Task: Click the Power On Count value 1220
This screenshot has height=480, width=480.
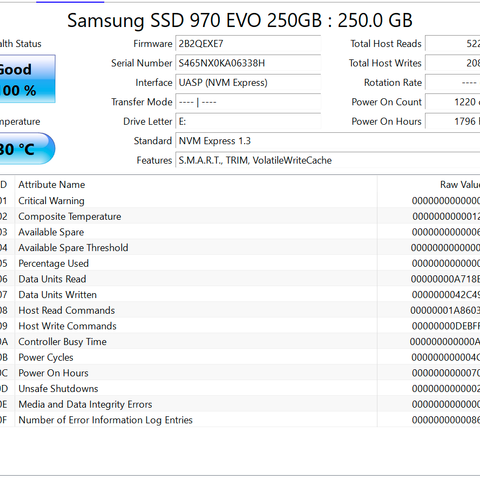Action: [453, 102]
